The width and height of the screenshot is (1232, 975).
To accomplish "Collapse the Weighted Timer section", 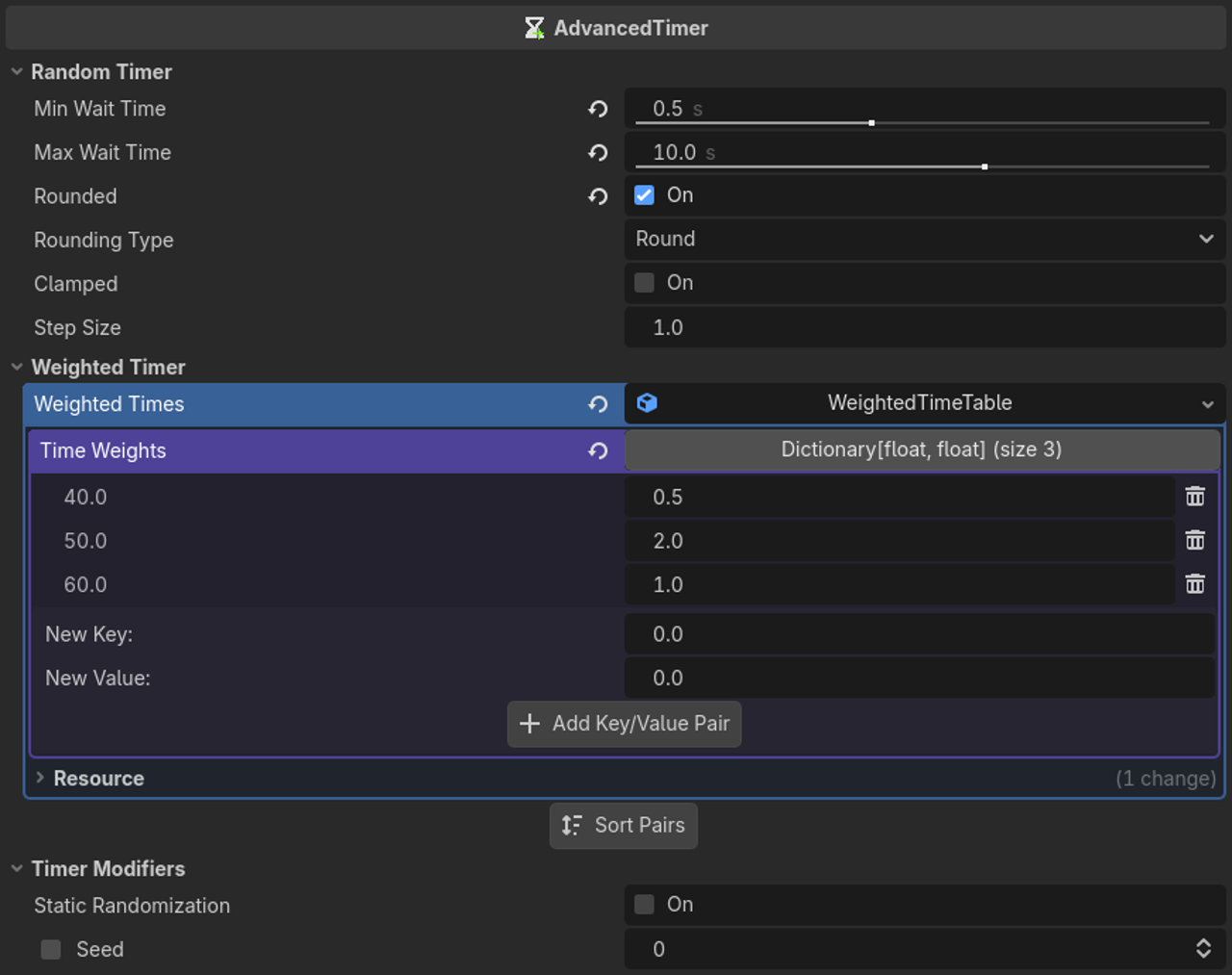I will (16, 367).
